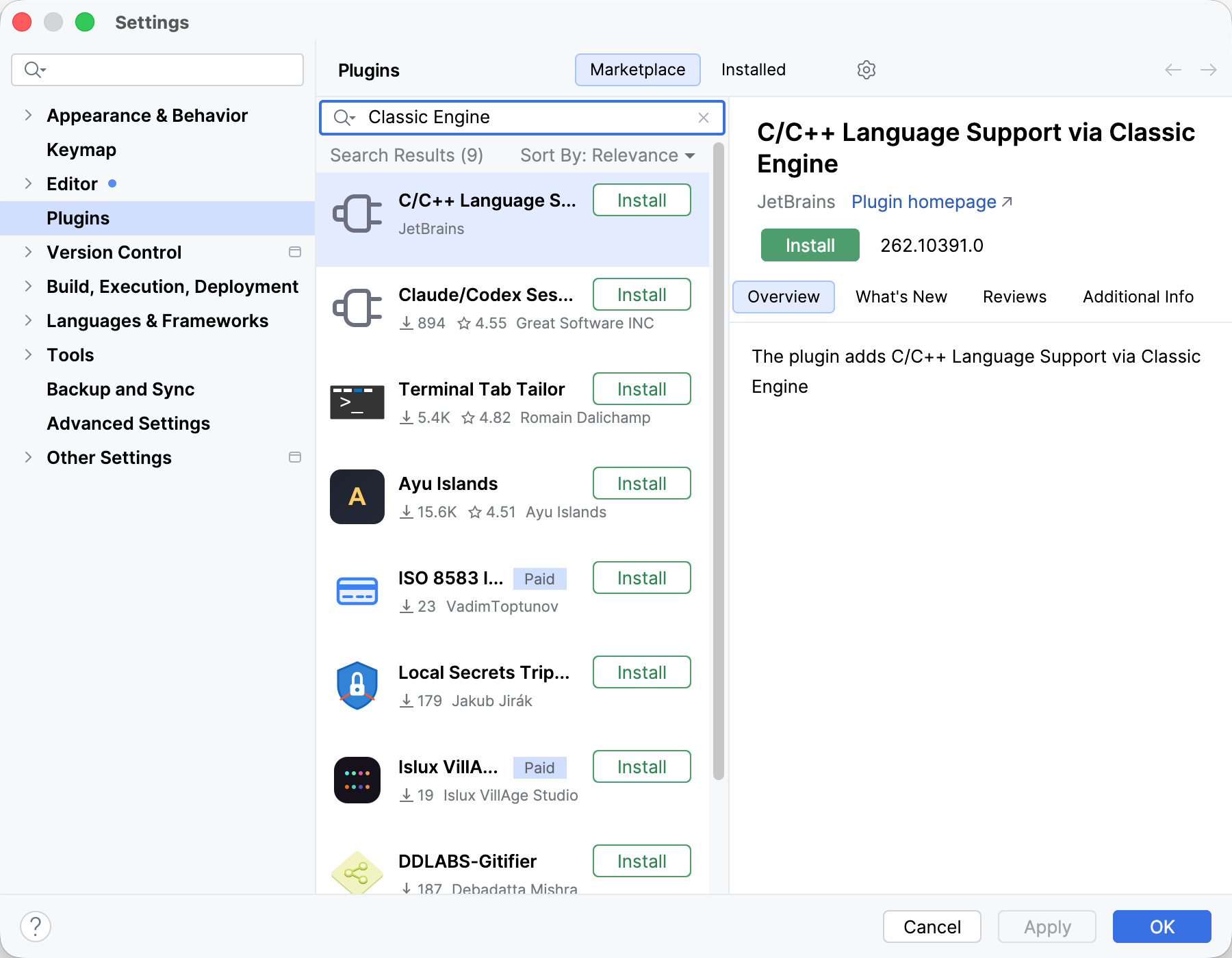Click version number 262.10391.0
Image resolution: width=1232 pixels, height=958 pixels.
tap(932, 245)
